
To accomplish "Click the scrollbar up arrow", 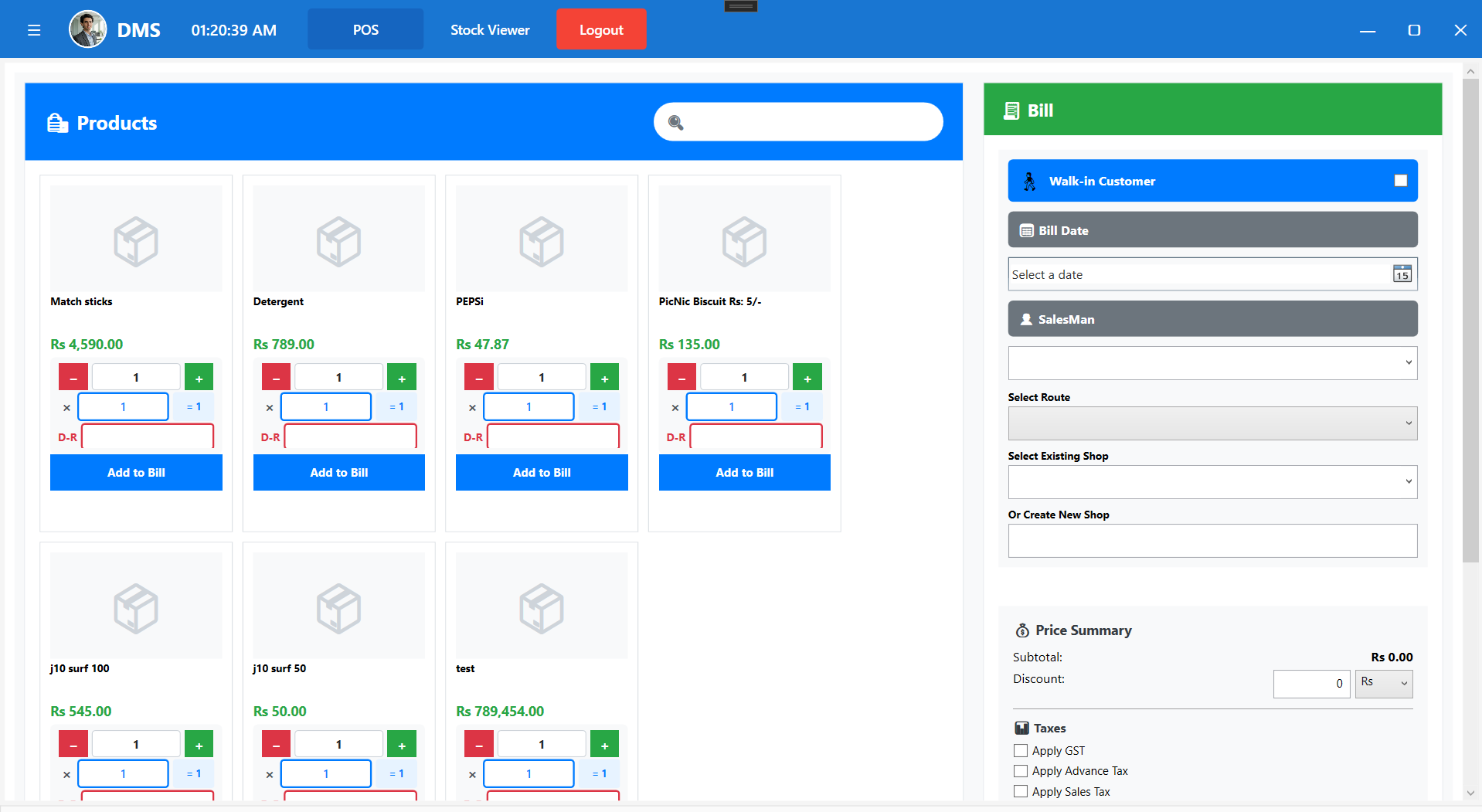I will pos(1470,71).
